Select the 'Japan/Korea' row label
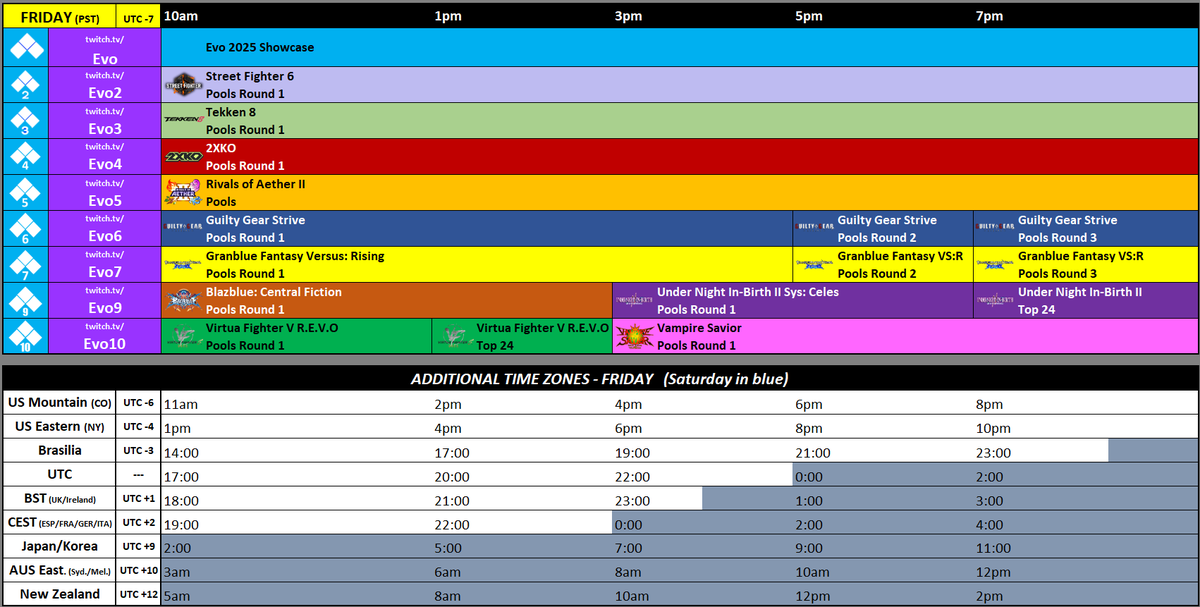 [x=59, y=546]
